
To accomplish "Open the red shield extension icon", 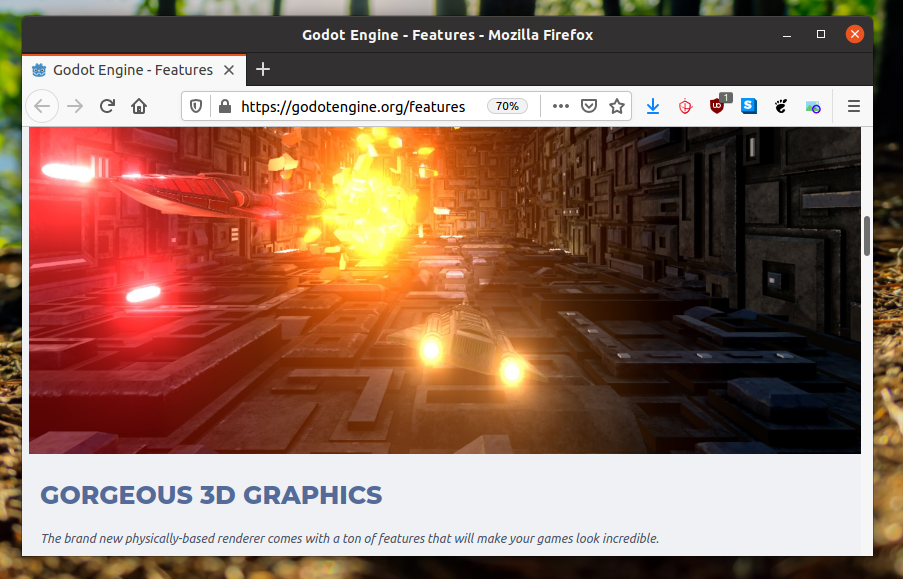I will [685, 107].
